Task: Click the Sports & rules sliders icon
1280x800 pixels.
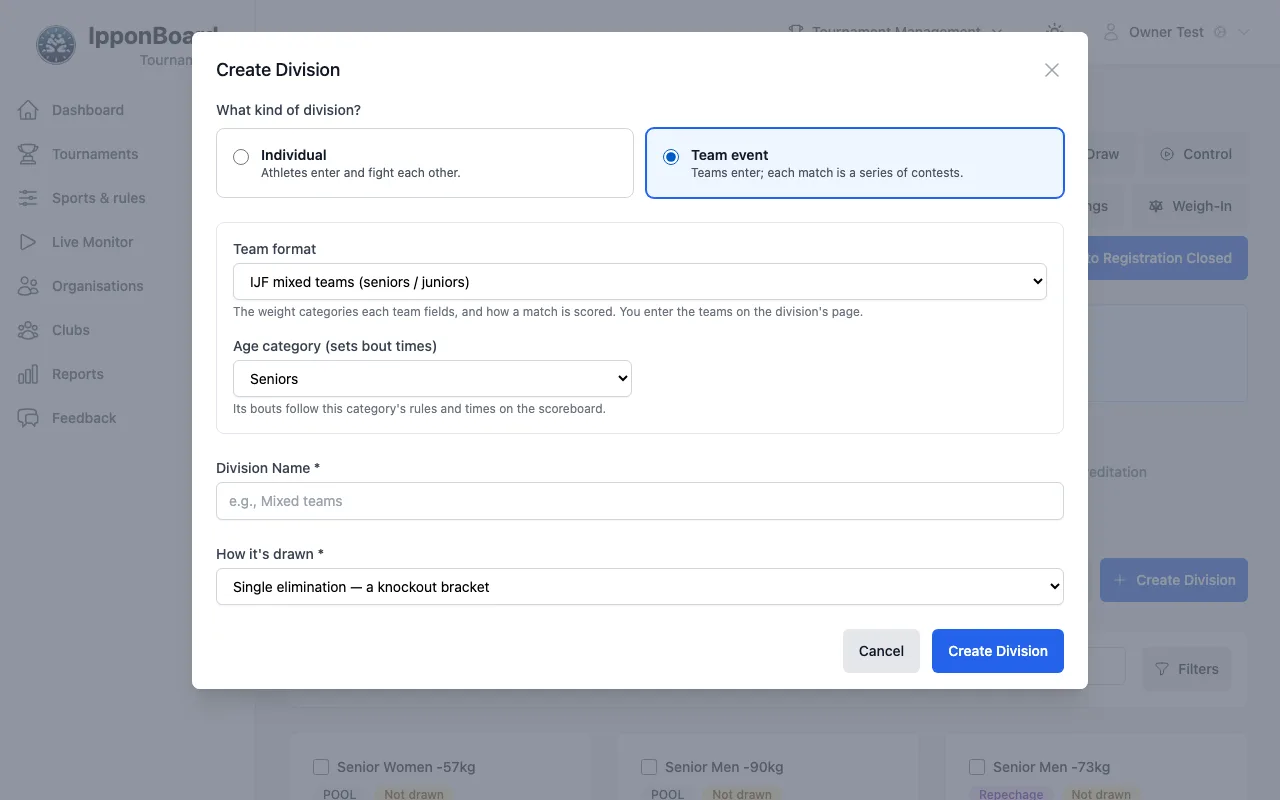Action: pyautogui.click(x=28, y=198)
